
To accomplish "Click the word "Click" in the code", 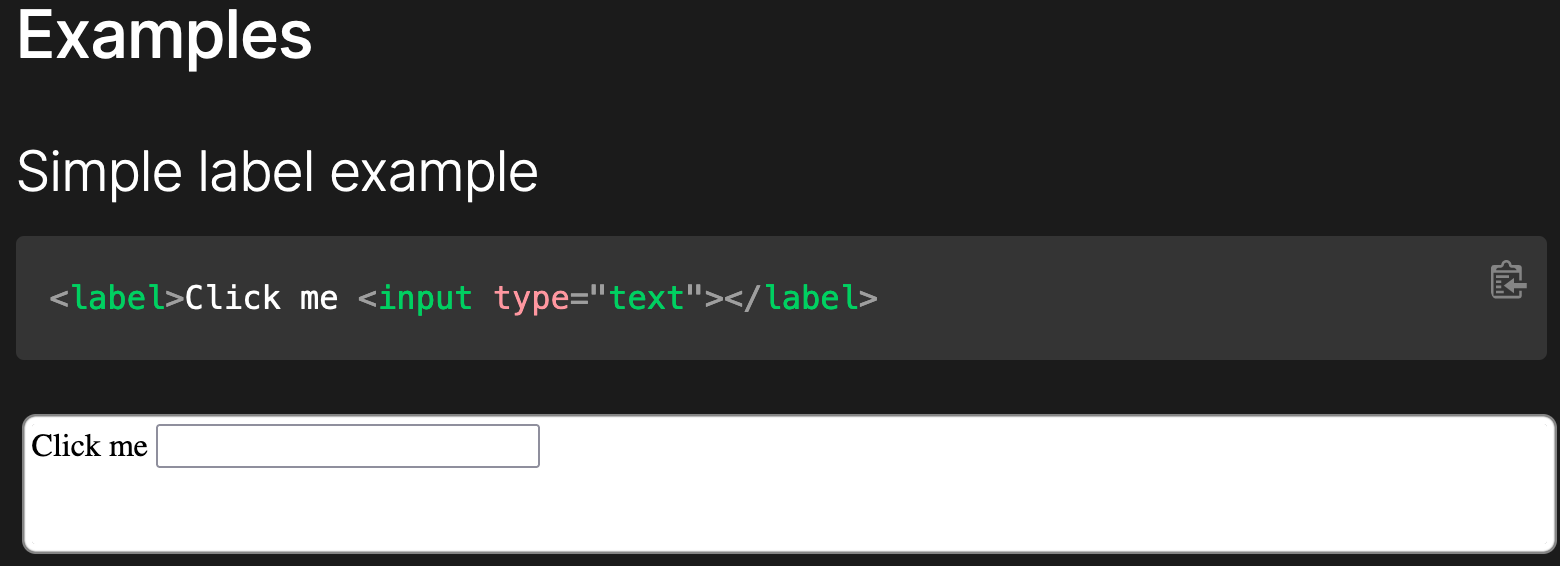I will [233, 298].
